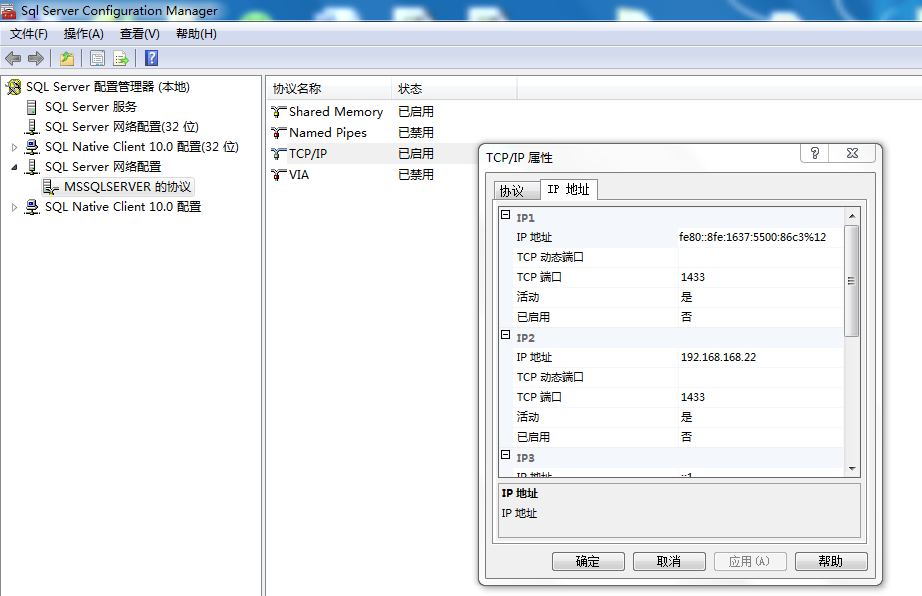The image size is (922, 596).
Task: Click the property grid scroll up arrow
Action: pyautogui.click(x=852, y=216)
